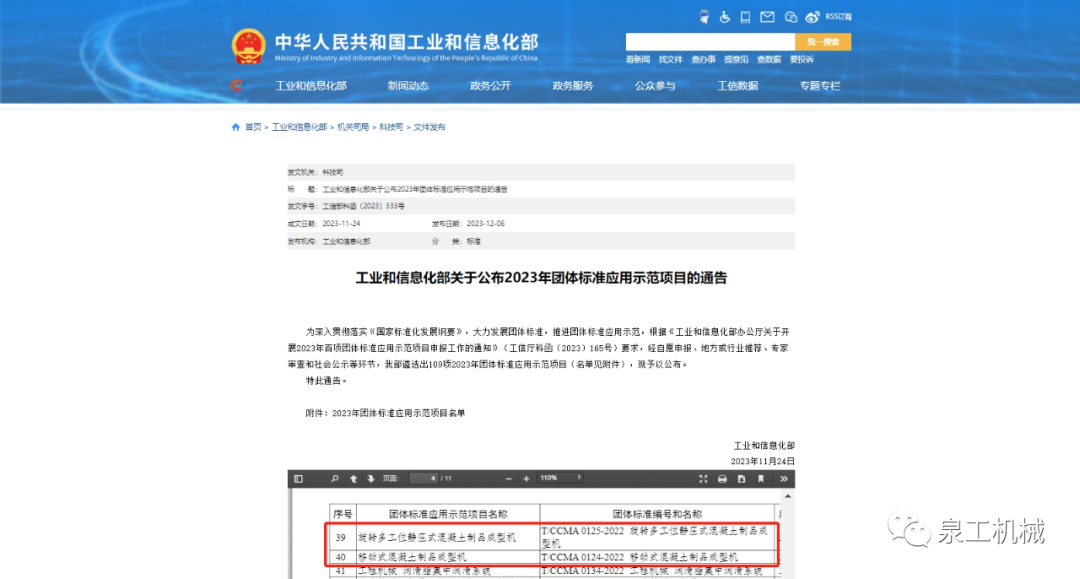Image resolution: width=1080 pixels, height=579 pixels.
Task: Click the RSS订阅 link
Action: pos(838,17)
